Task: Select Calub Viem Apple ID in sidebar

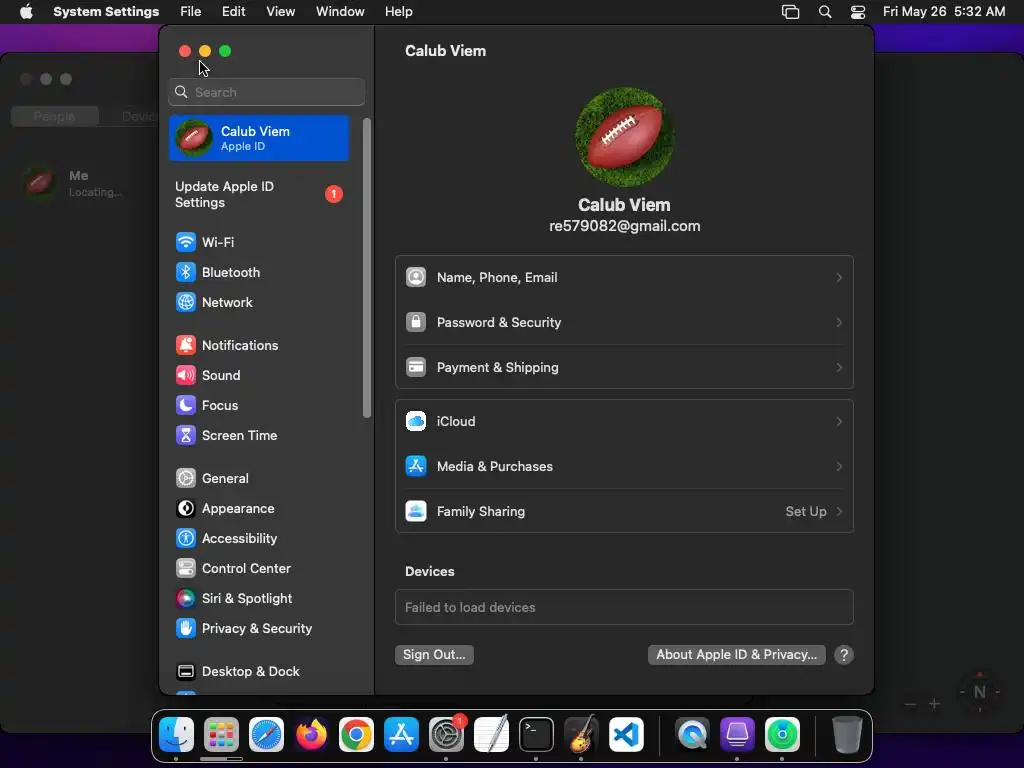Action: (259, 138)
